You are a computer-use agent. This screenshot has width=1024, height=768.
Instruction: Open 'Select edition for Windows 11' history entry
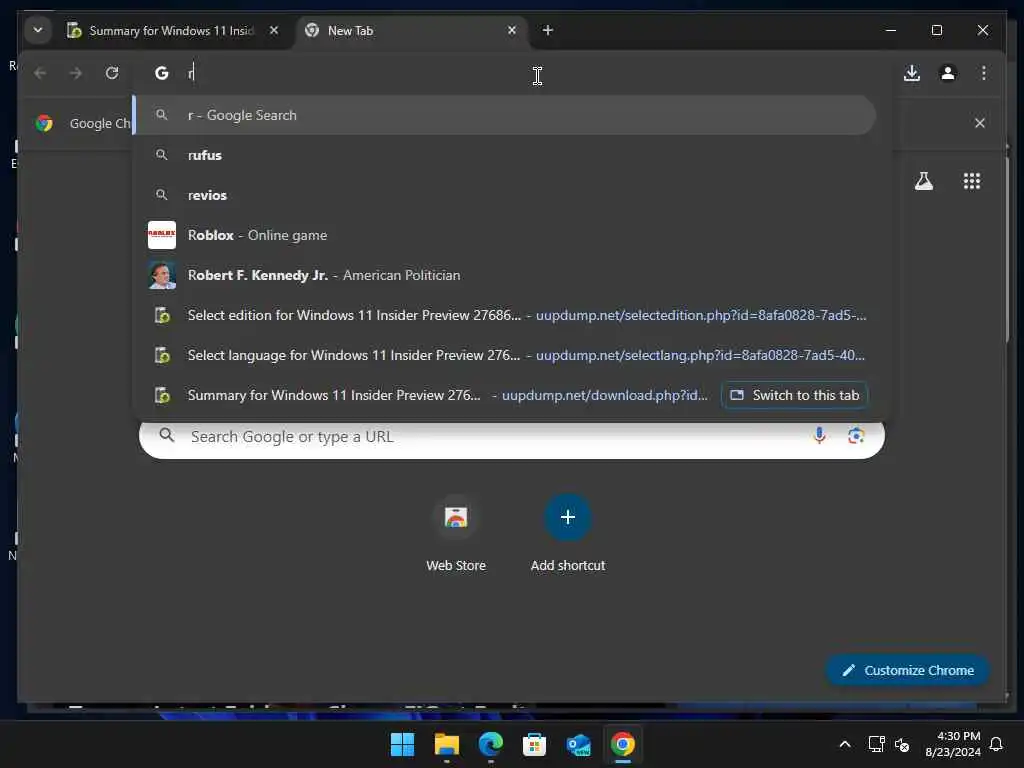tap(504, 315)
